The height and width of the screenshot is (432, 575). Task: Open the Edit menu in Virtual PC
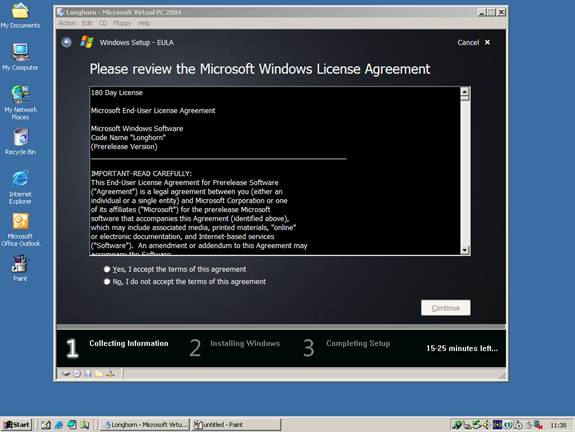[87, 23]
